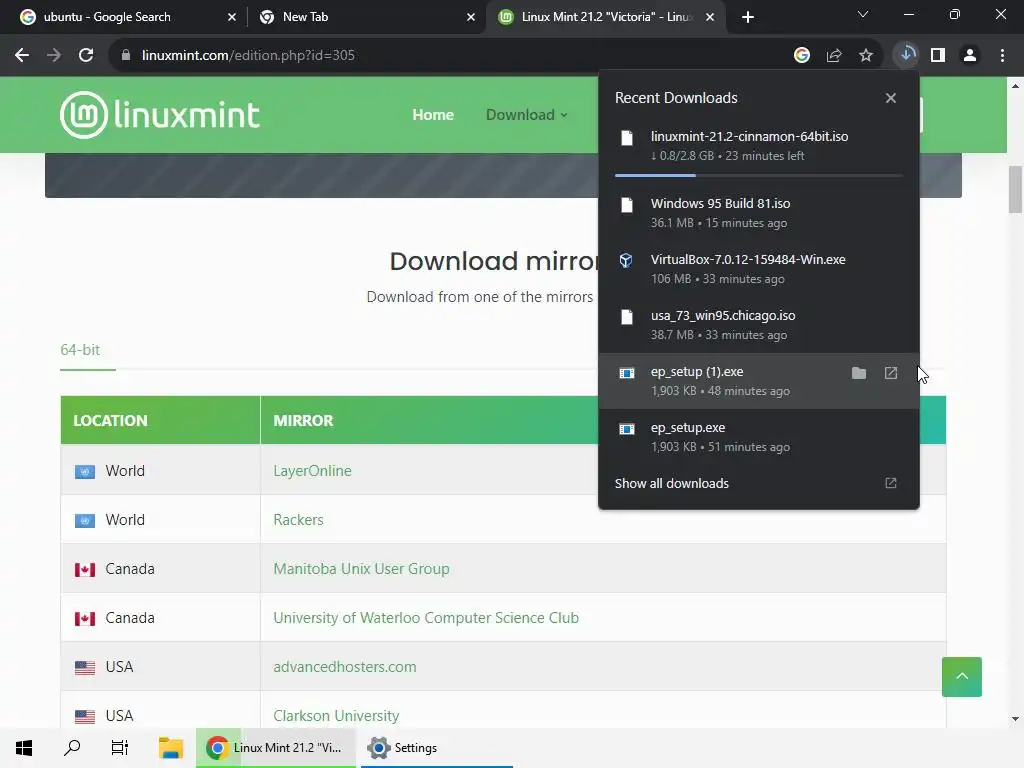
Task: Click scrollbar down arrow
Action: (x=1015, y=719)
